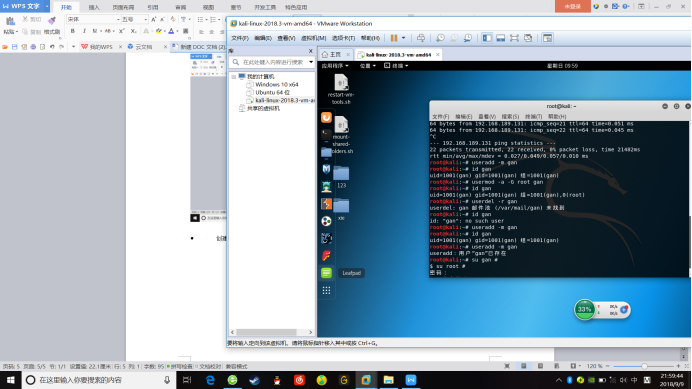Open the terminal 搜索(S) menu
Image resolution: width=692 pixels, height=389 pixels.
[510, 117]
